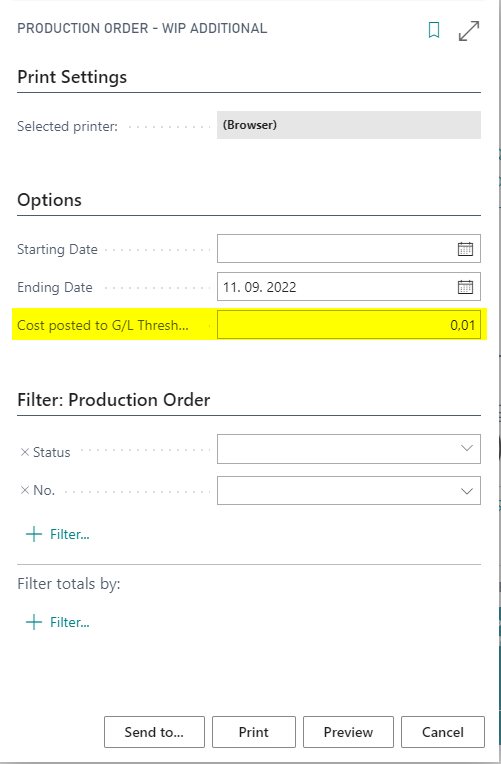Remove the Status filter with its X
The width and height of the screenshot is (501, 764).
pos(25,452)
